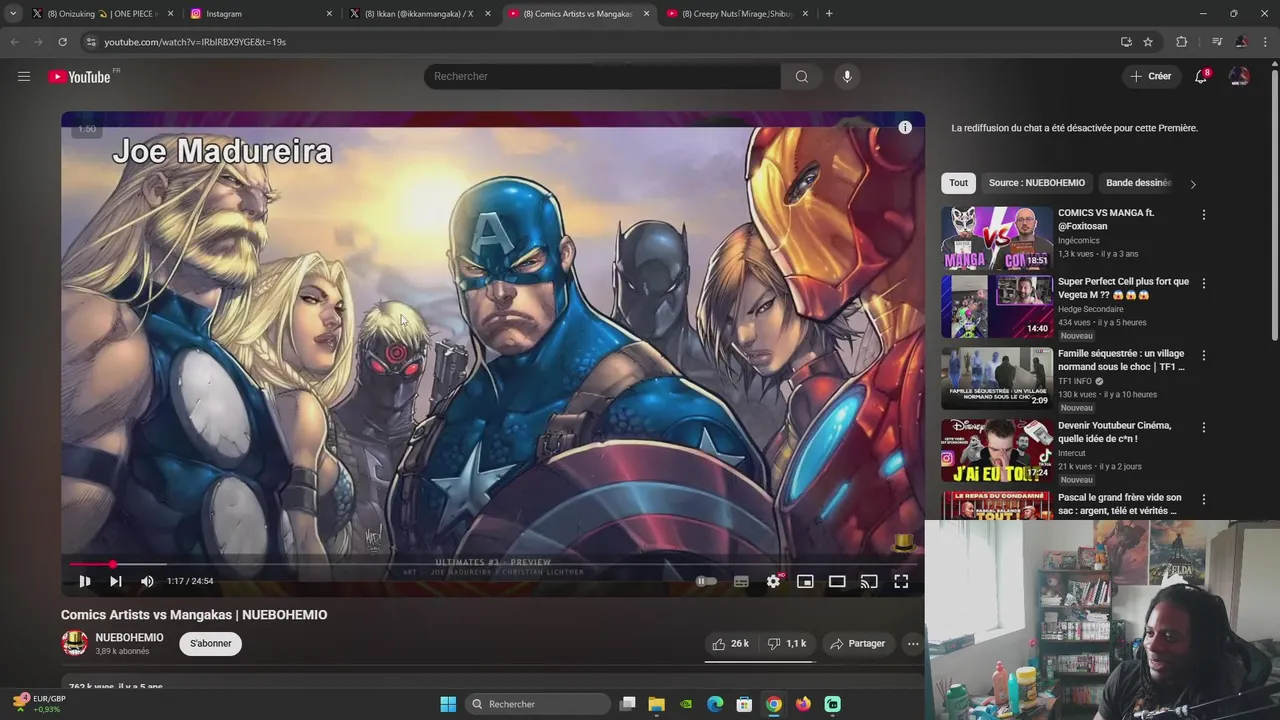Open the NUEBOHEMIO channel name link
Screen dimensions: 1280x720
tap(129, 637)
